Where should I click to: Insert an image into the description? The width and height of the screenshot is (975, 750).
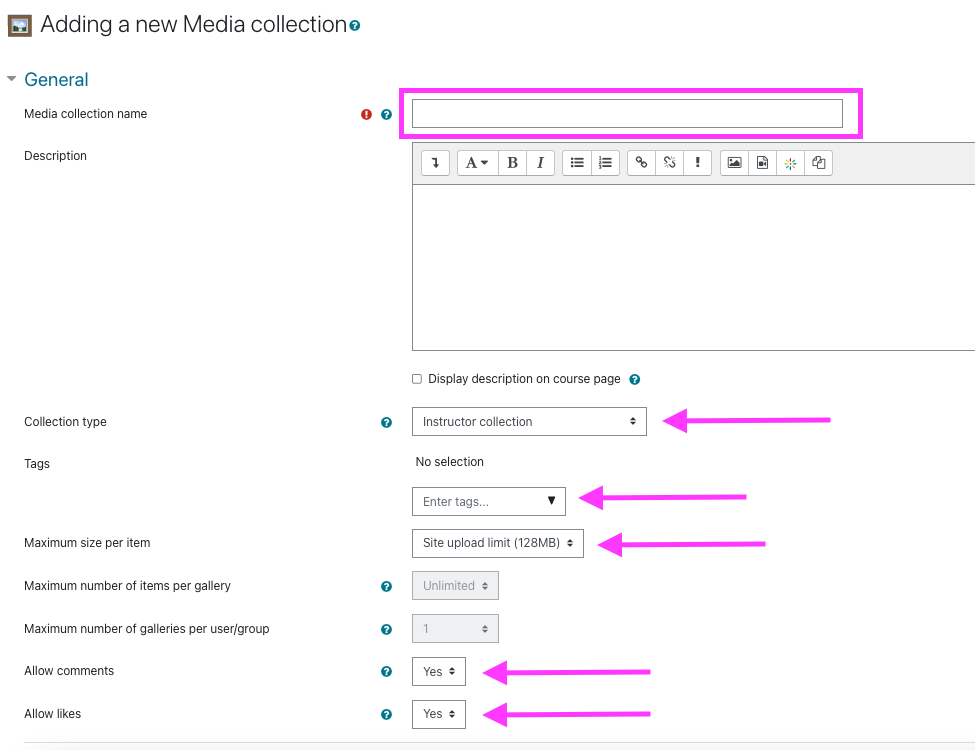pos(735,162)
